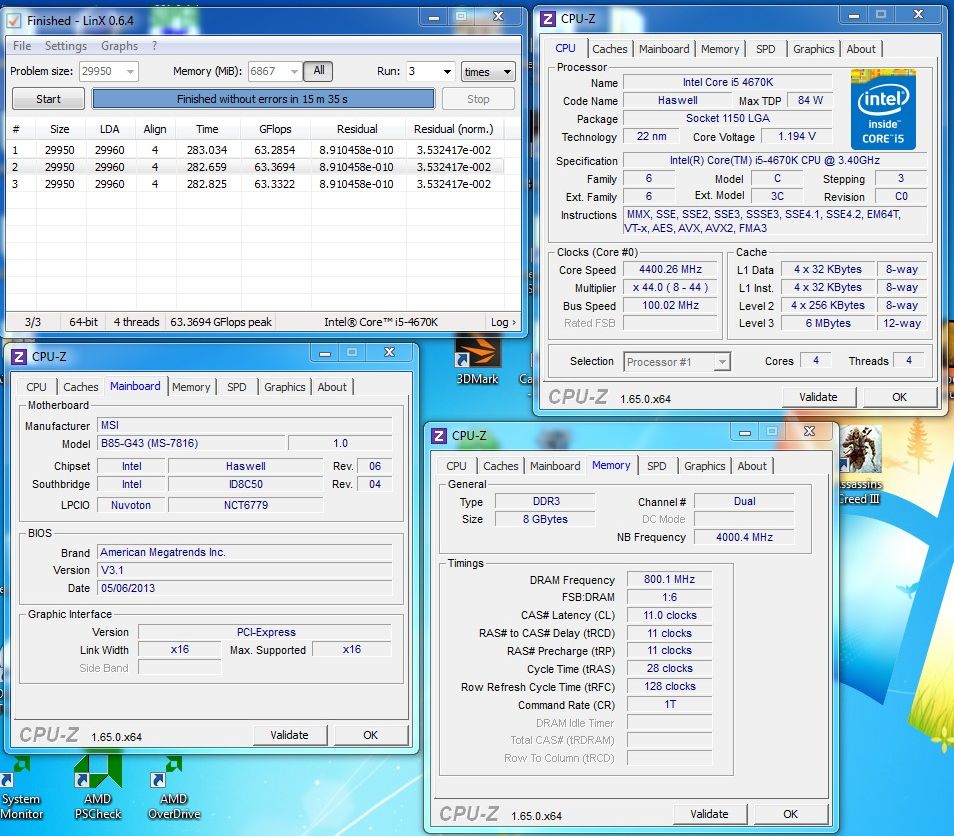Click the LinX title bar application icon
The width and height of the screenshot is (954, 836).
point(14,19)
